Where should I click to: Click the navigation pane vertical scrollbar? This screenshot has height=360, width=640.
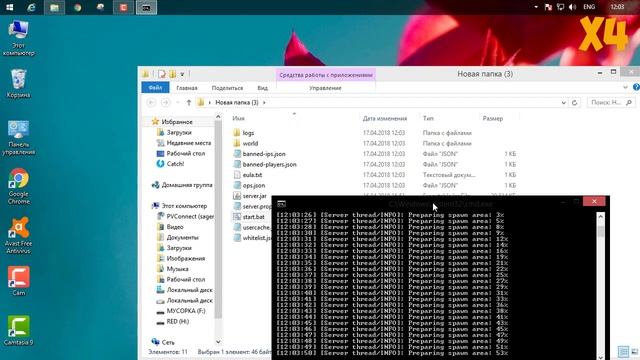(218, 218)
